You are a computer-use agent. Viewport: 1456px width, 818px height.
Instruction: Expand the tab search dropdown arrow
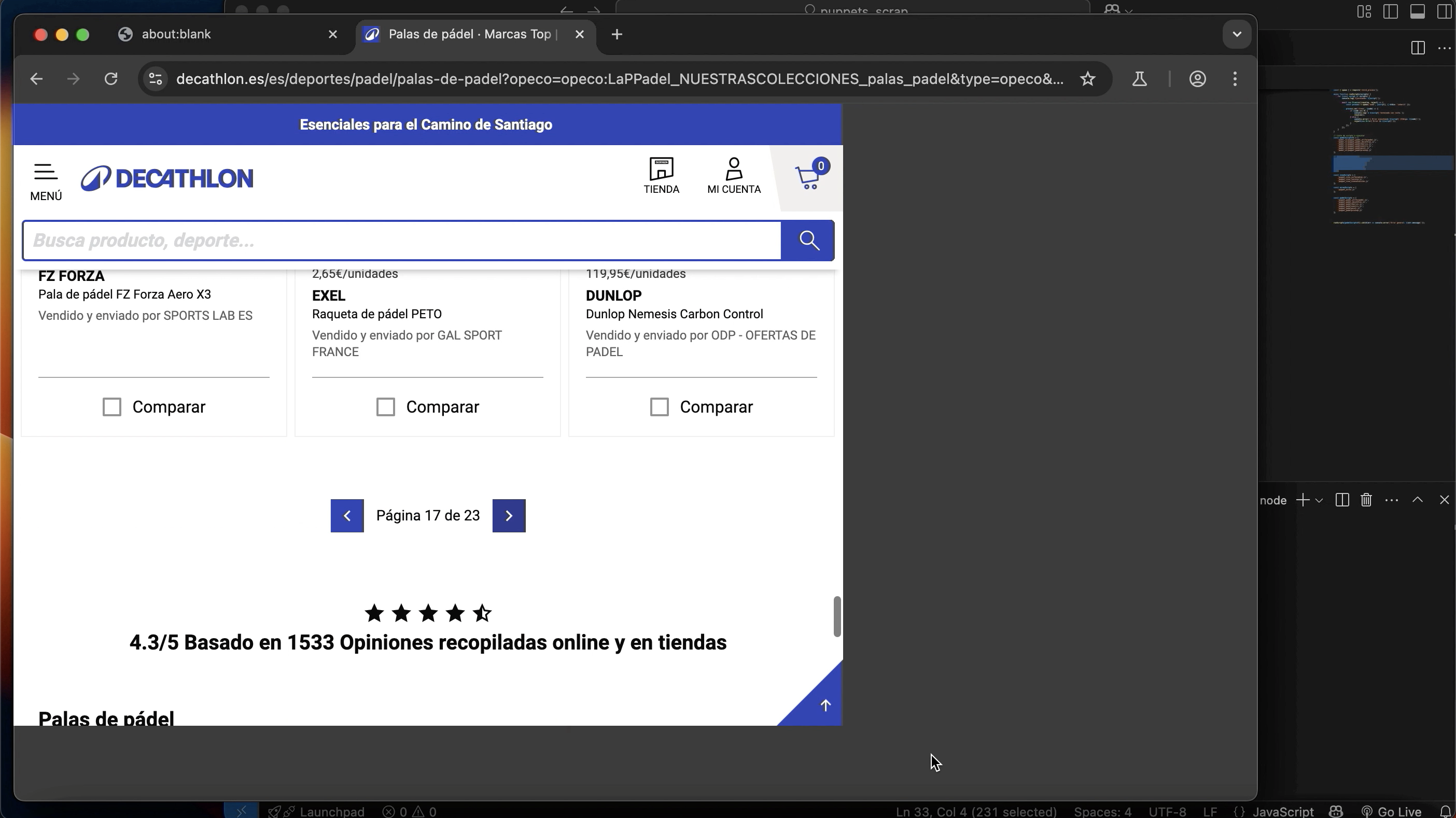(1237, 34)
